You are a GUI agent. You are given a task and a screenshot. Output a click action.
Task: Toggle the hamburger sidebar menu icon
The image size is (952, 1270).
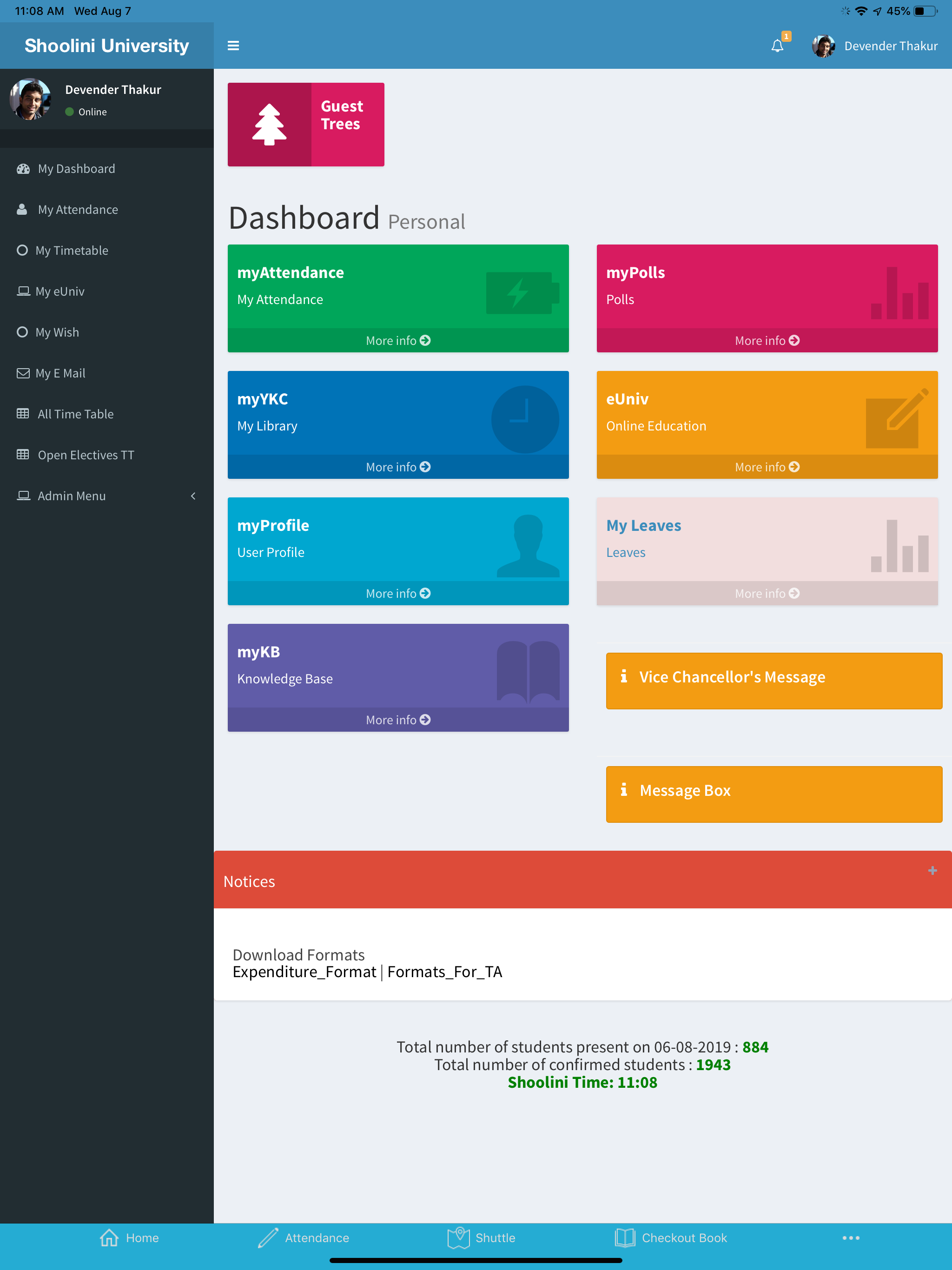233,46
